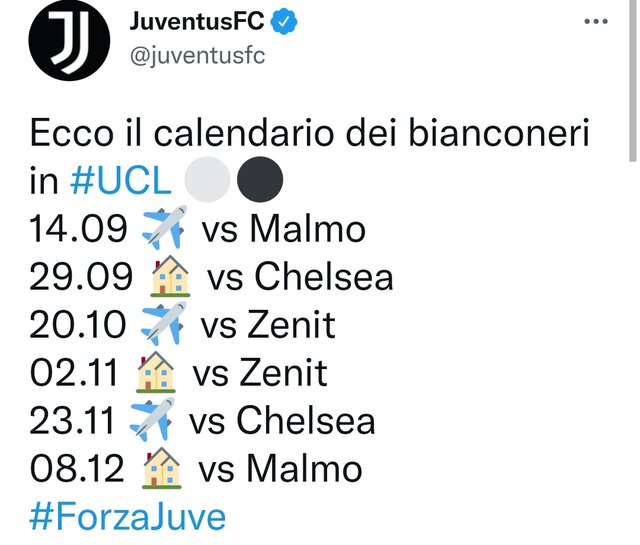Viewport: 640px width, 545px height.
Task: Click the vertical scrollbar on the right edge
Action: pos(632,82)
